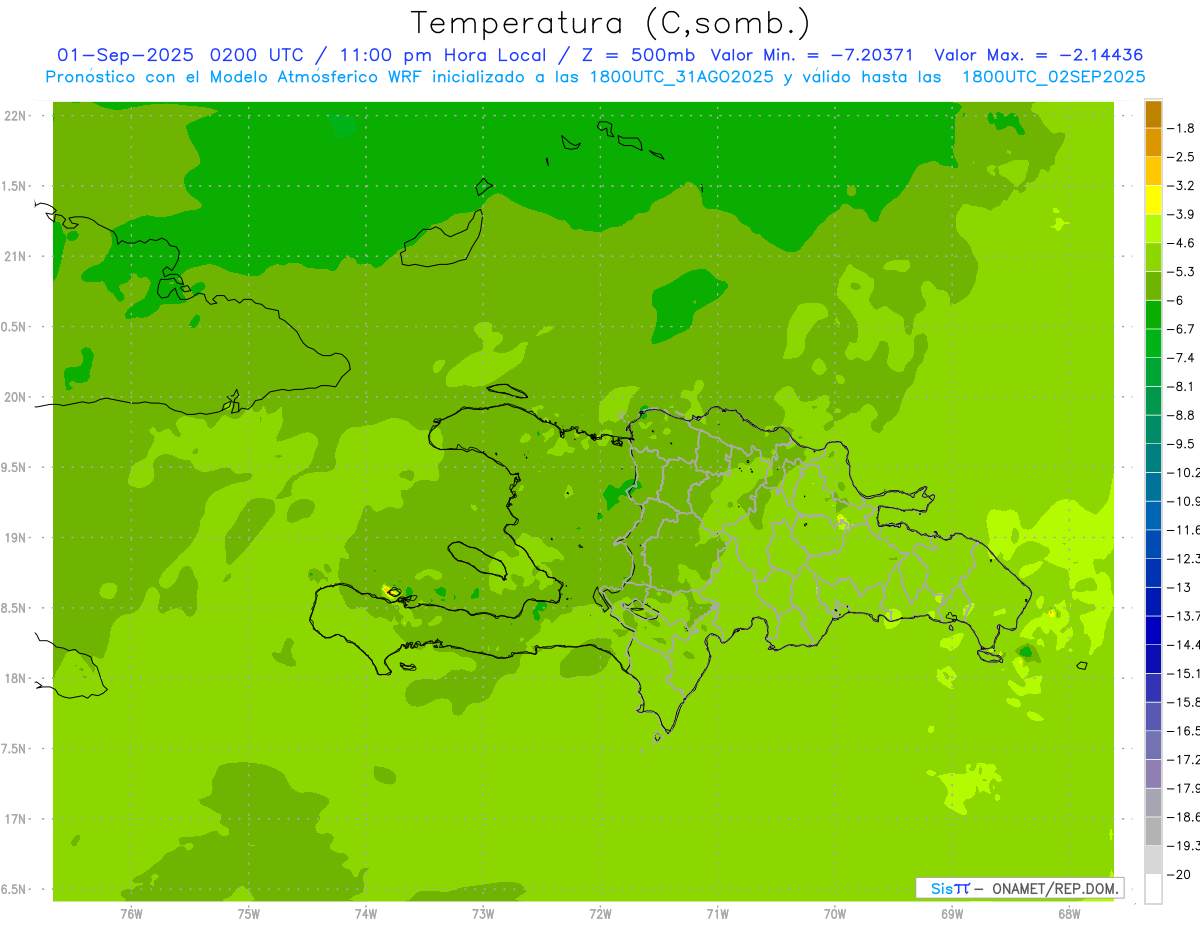Click the valid-until time "1800UTC_02SEP2025"

coord(1053,77)
